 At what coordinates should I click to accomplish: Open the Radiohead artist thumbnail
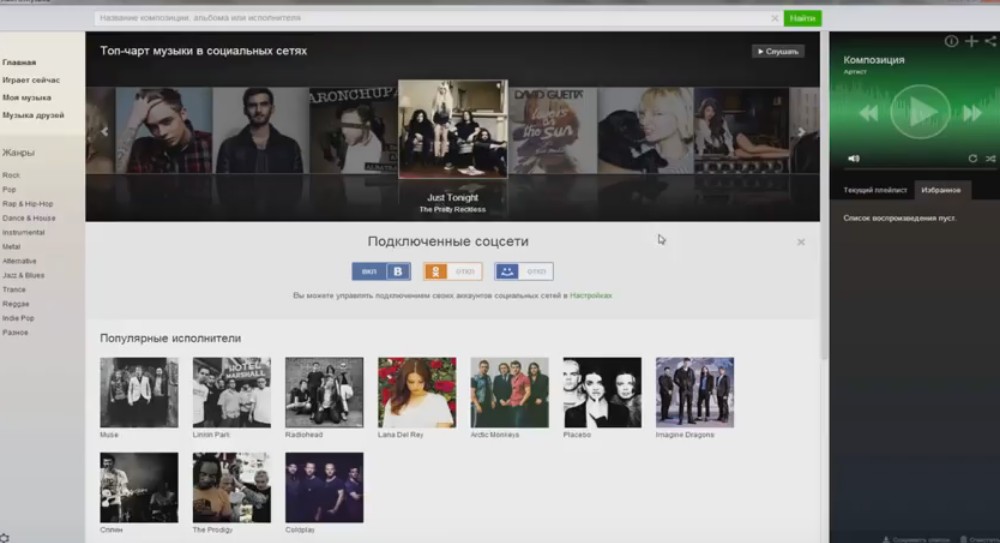(324, 392)
